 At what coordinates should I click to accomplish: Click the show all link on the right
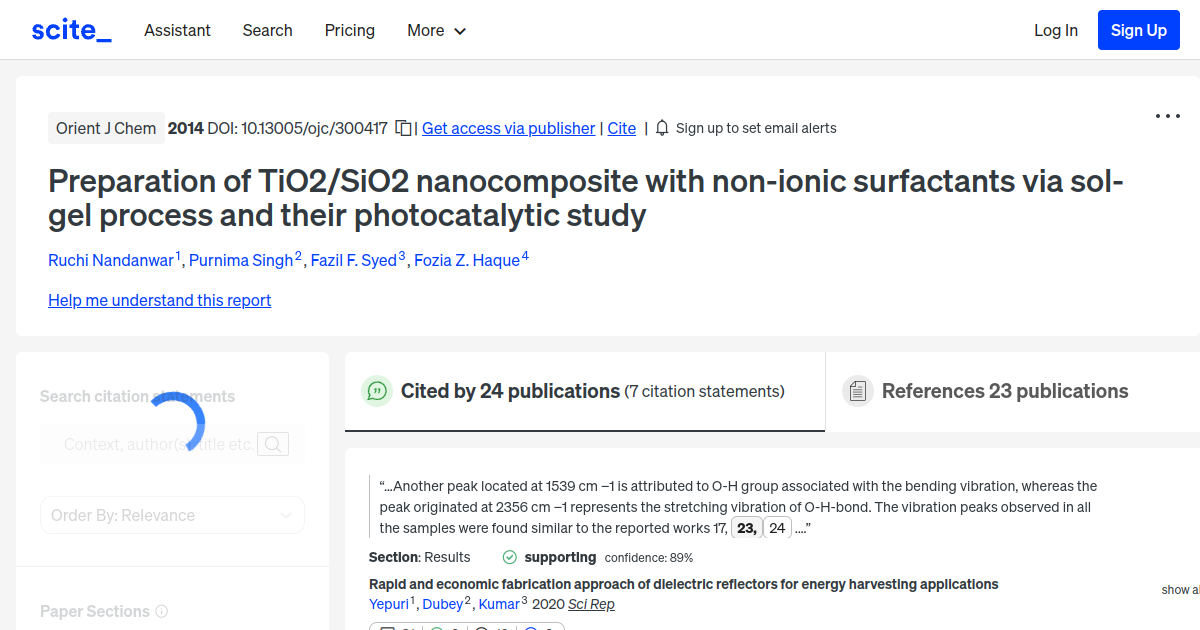pos(1181,590)
